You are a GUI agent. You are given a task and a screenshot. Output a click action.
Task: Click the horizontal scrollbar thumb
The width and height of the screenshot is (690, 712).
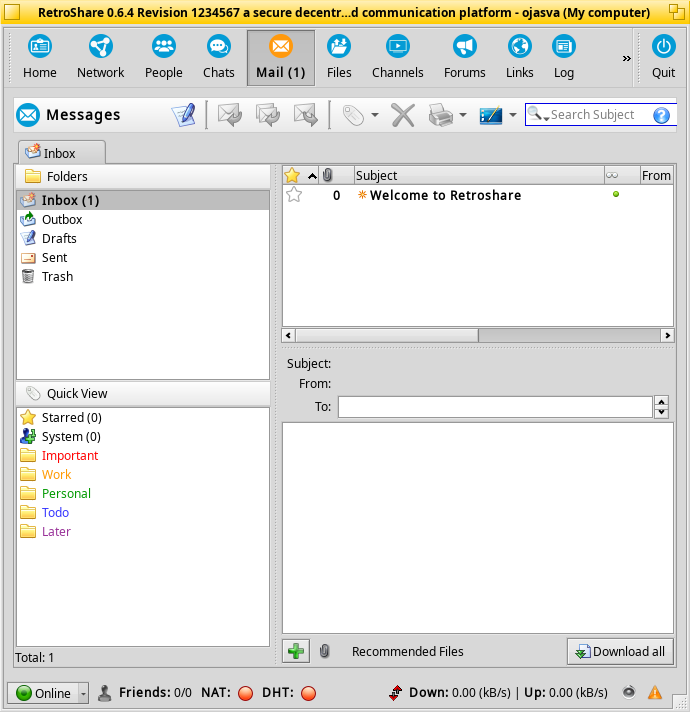tap(387, 336)
